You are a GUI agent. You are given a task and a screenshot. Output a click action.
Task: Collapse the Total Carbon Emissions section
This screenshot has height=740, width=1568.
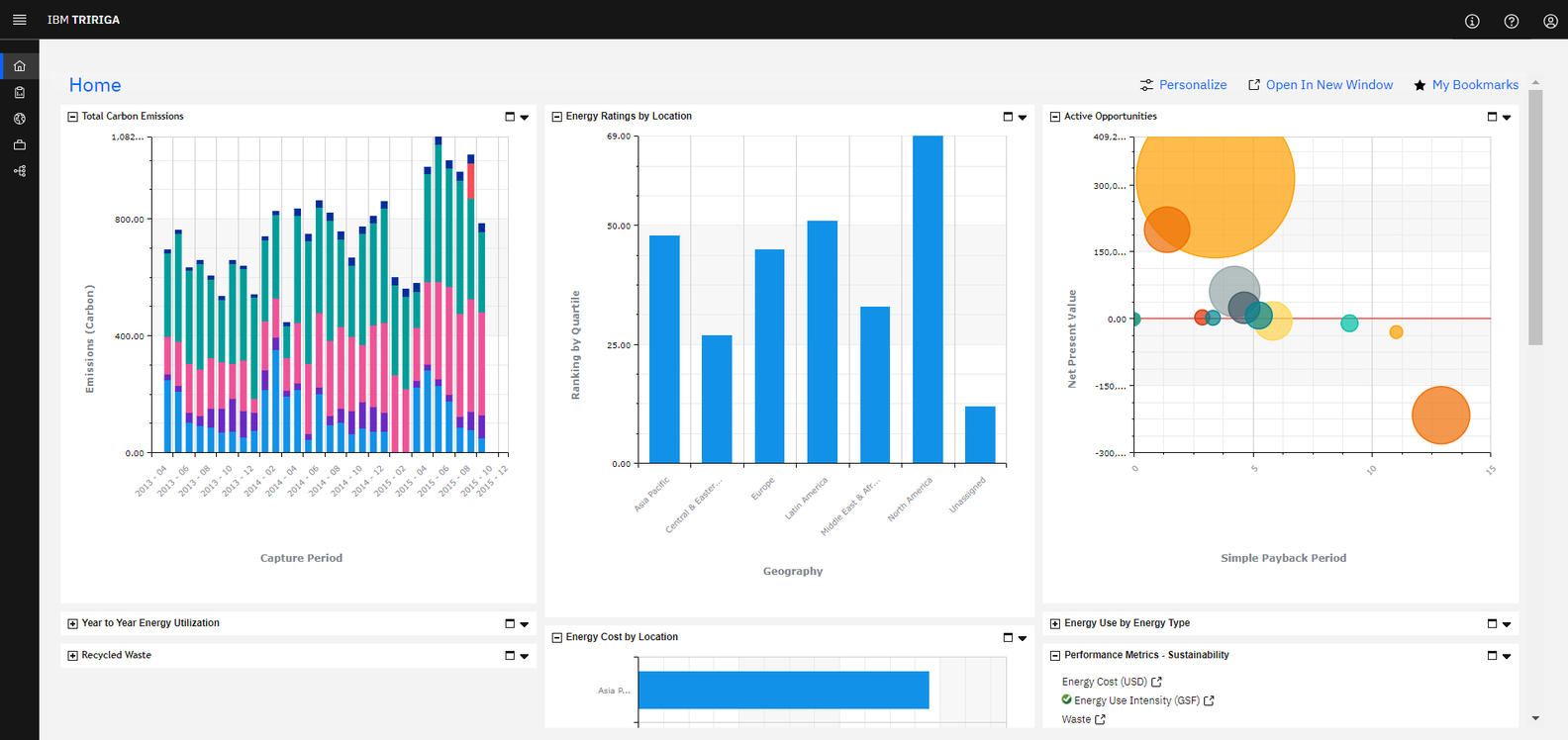(72, 117)
